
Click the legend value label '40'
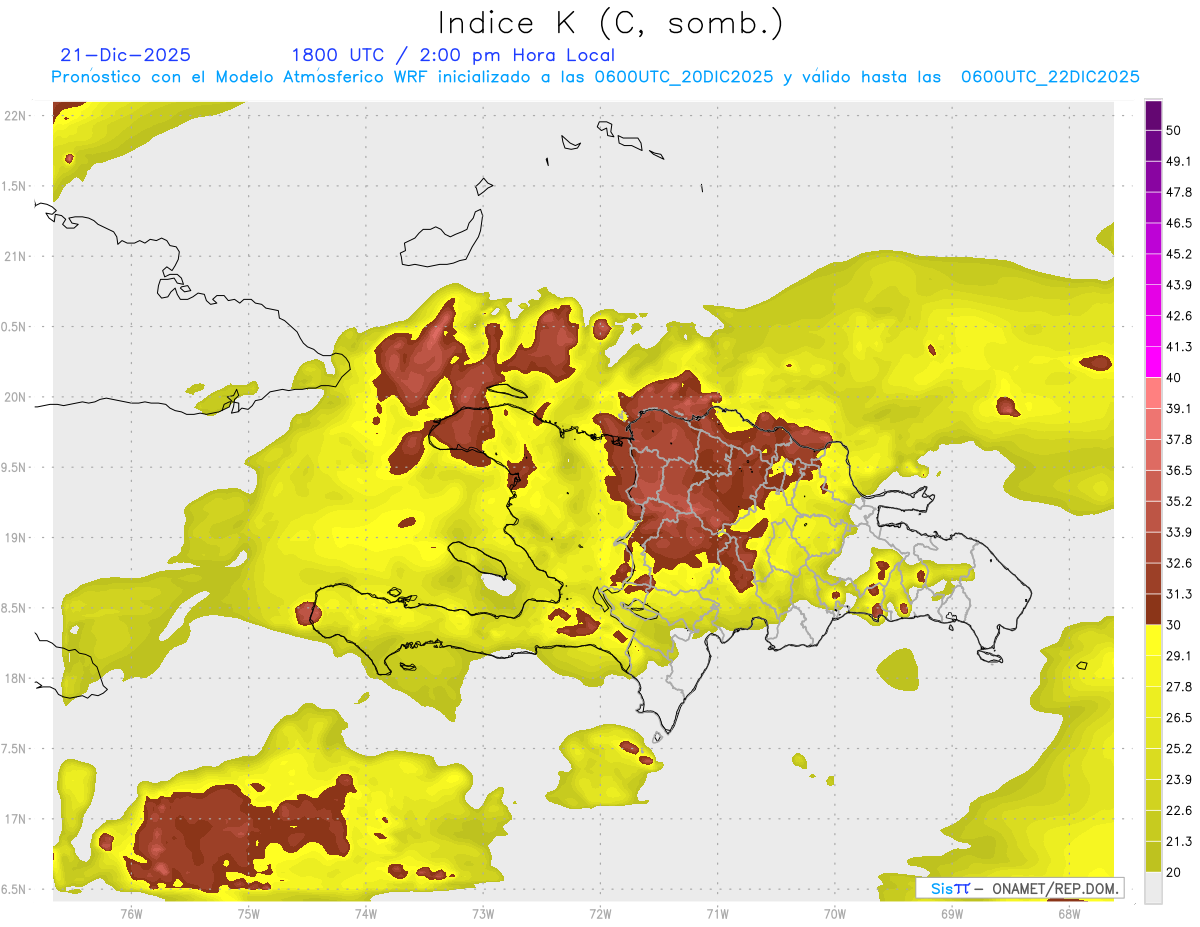(1174, 378)
